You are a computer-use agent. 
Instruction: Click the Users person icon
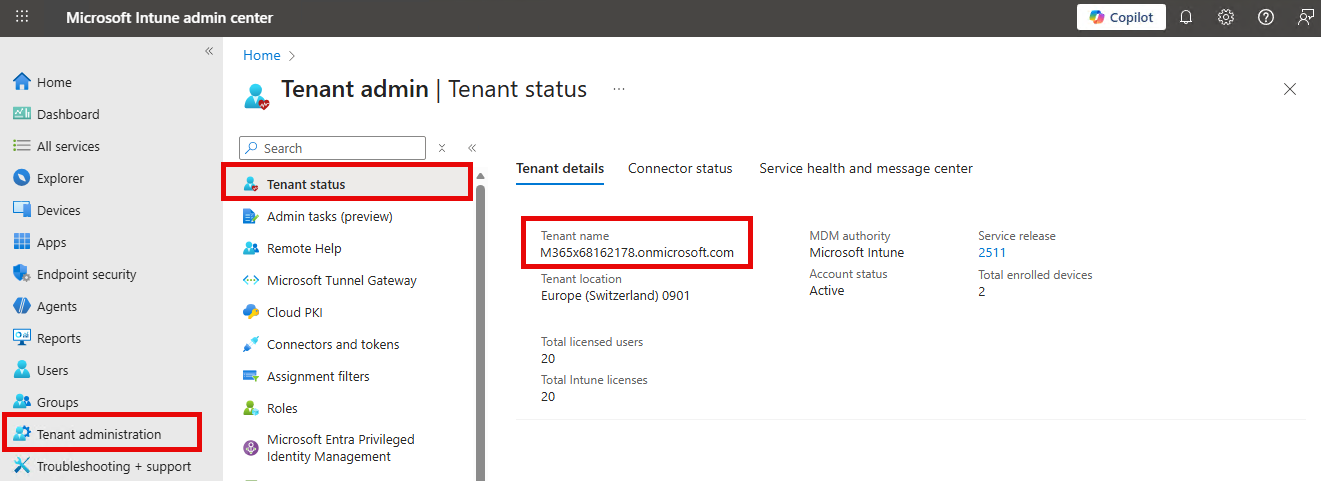(x=22, y=370)
